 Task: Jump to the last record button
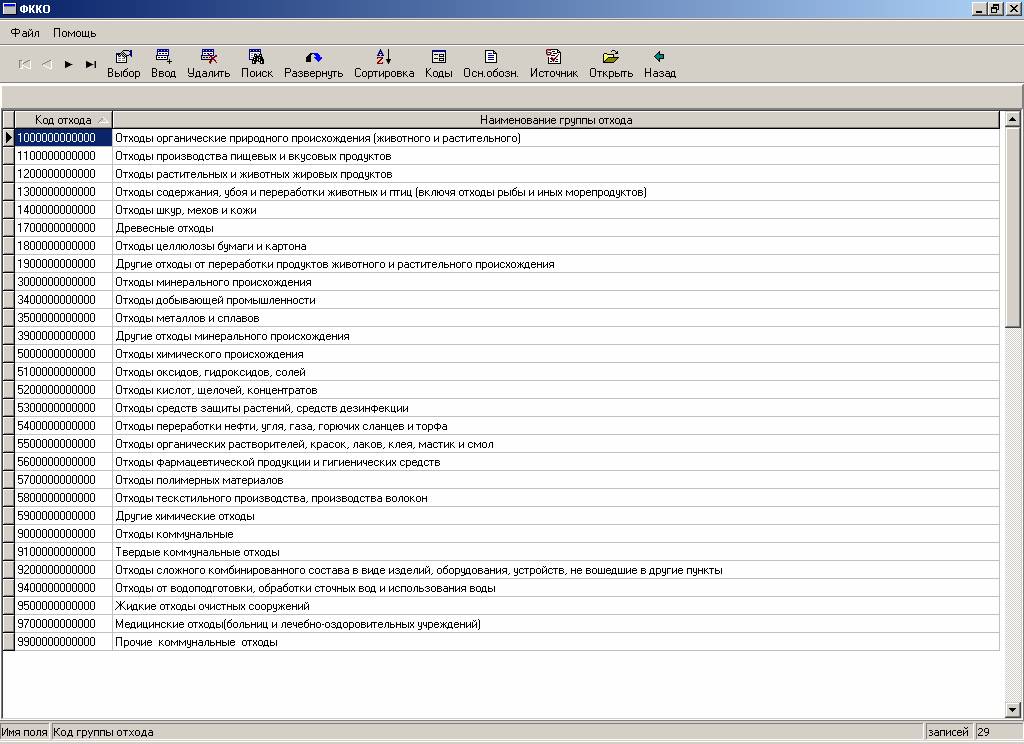point(91,64)
